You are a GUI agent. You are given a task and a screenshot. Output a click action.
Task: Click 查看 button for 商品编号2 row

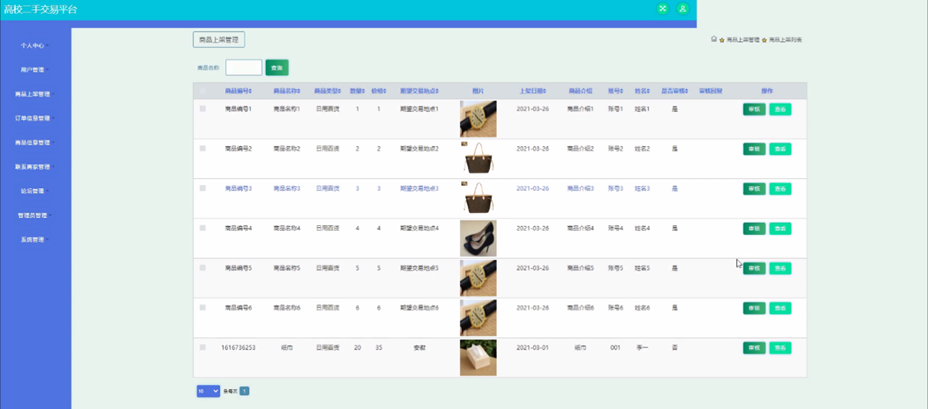click(x=780, y=149)
